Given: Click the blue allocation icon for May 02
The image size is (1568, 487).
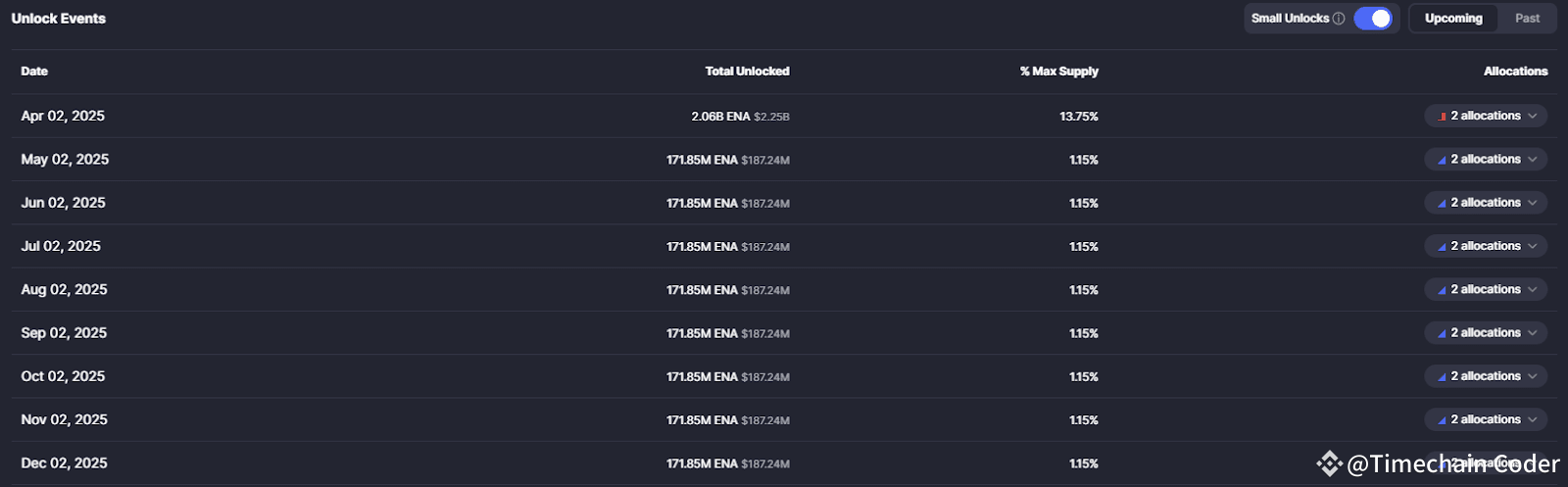Looking at the screenshot, I should tap(1443, 160).
